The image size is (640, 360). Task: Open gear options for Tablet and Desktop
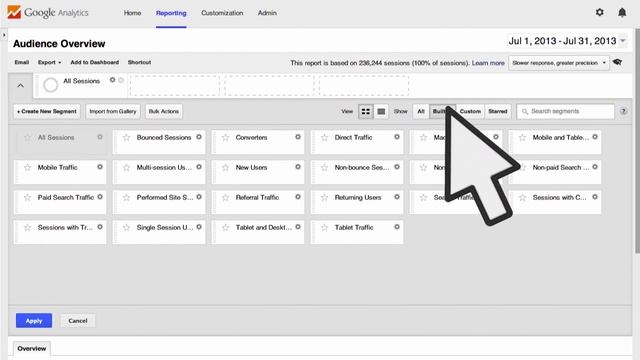tap(298, 227)
